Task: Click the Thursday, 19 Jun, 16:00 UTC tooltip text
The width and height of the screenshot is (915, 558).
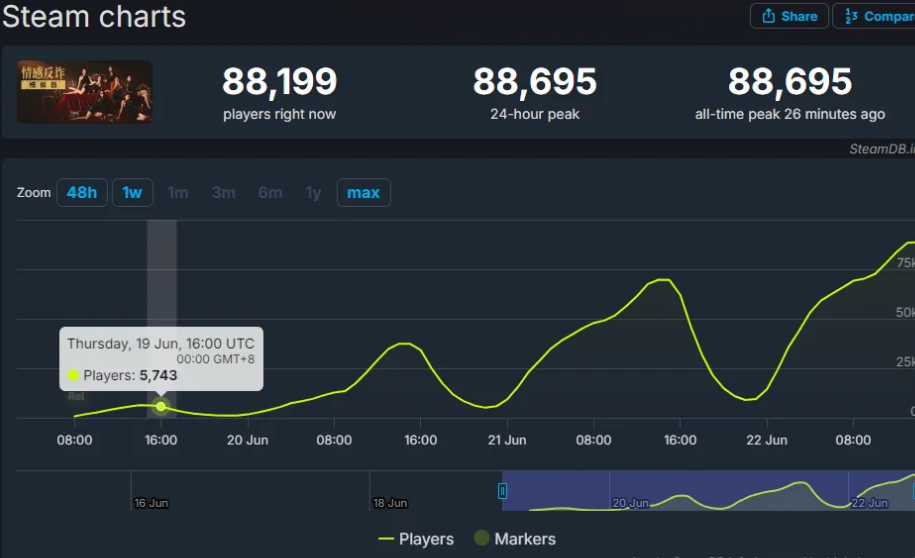Action: 160,343
